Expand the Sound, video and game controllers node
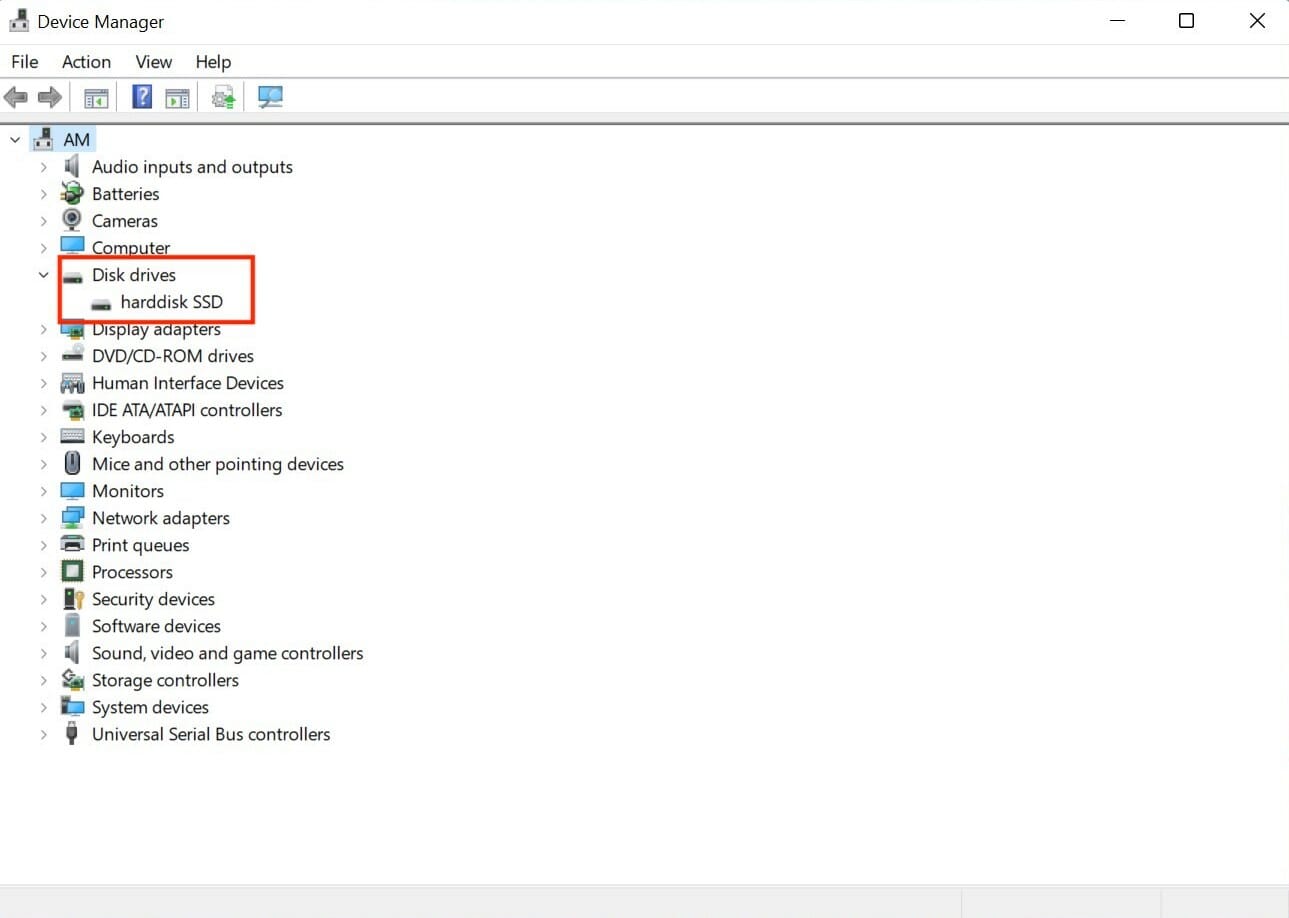 click(x=43, y=653)
